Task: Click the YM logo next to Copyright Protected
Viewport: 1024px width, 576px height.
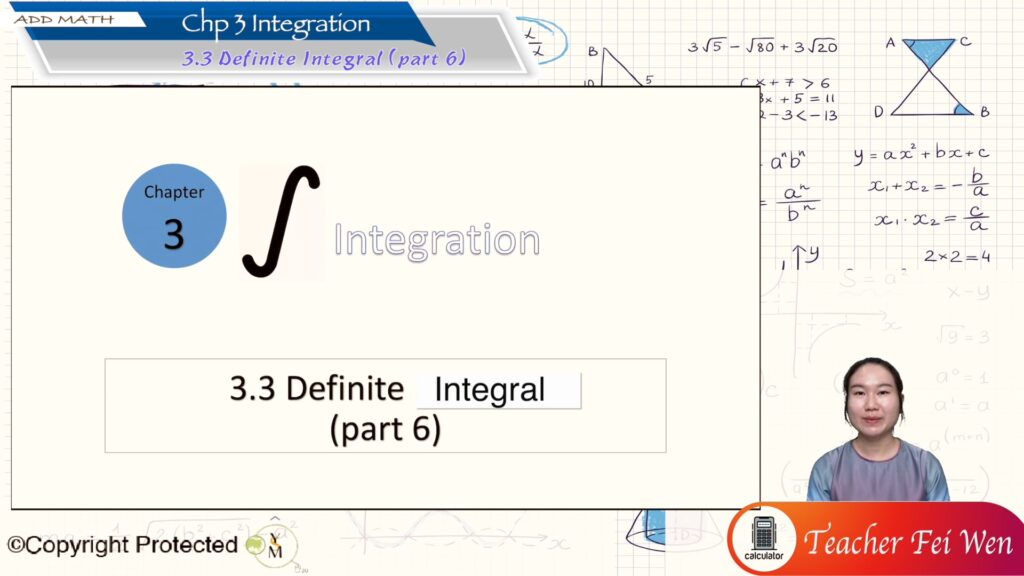Action: pos(273,545)
